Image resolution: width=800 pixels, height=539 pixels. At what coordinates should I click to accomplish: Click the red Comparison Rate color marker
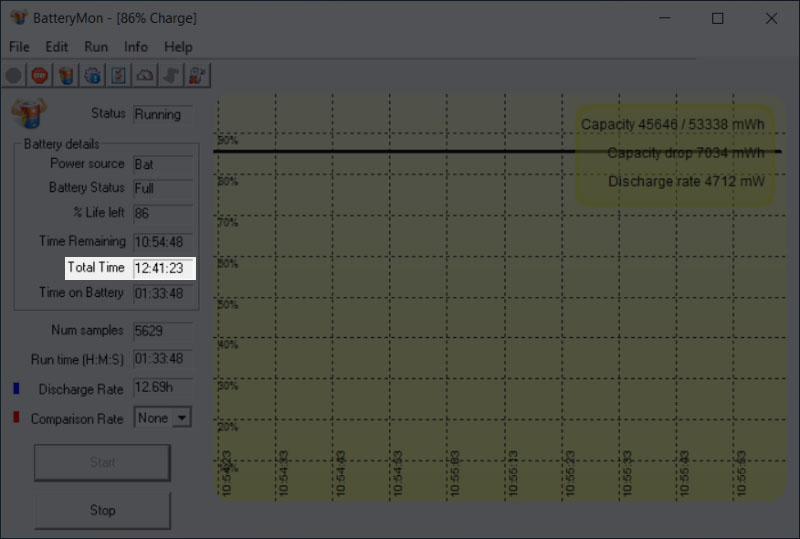coord(16,418)
